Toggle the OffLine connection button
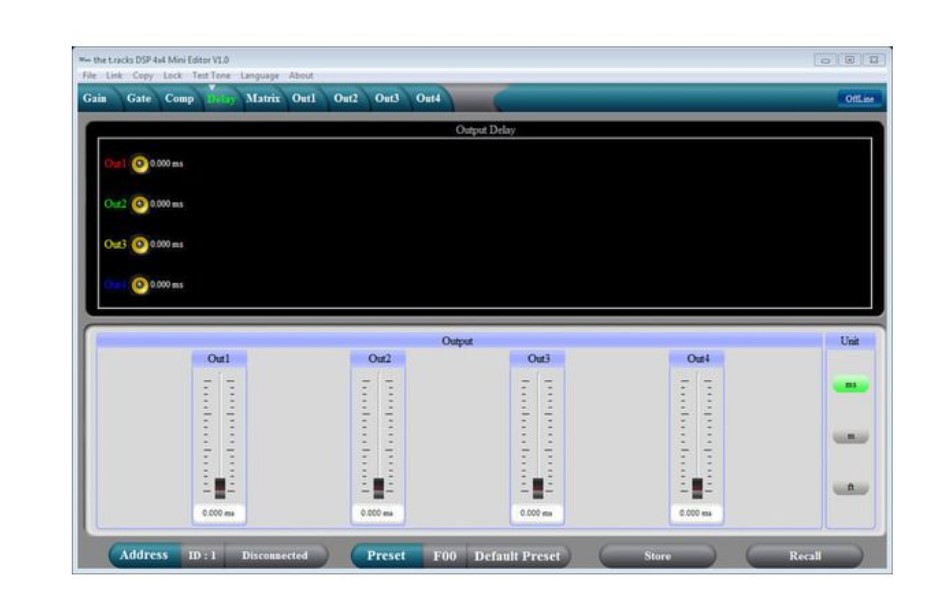The width and height of the screenshot is (945, 601). click(x=859, y=99)
